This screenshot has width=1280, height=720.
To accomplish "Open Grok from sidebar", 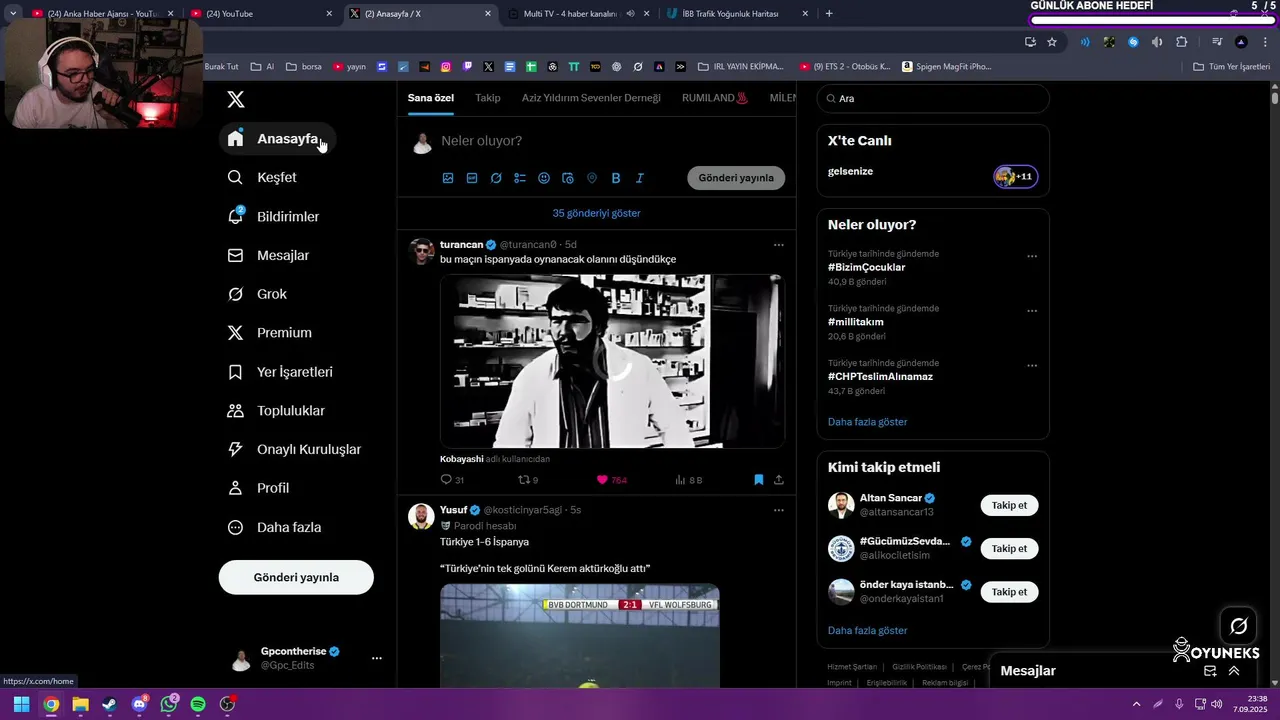I will pyautogui.click(x=257, y=294).
